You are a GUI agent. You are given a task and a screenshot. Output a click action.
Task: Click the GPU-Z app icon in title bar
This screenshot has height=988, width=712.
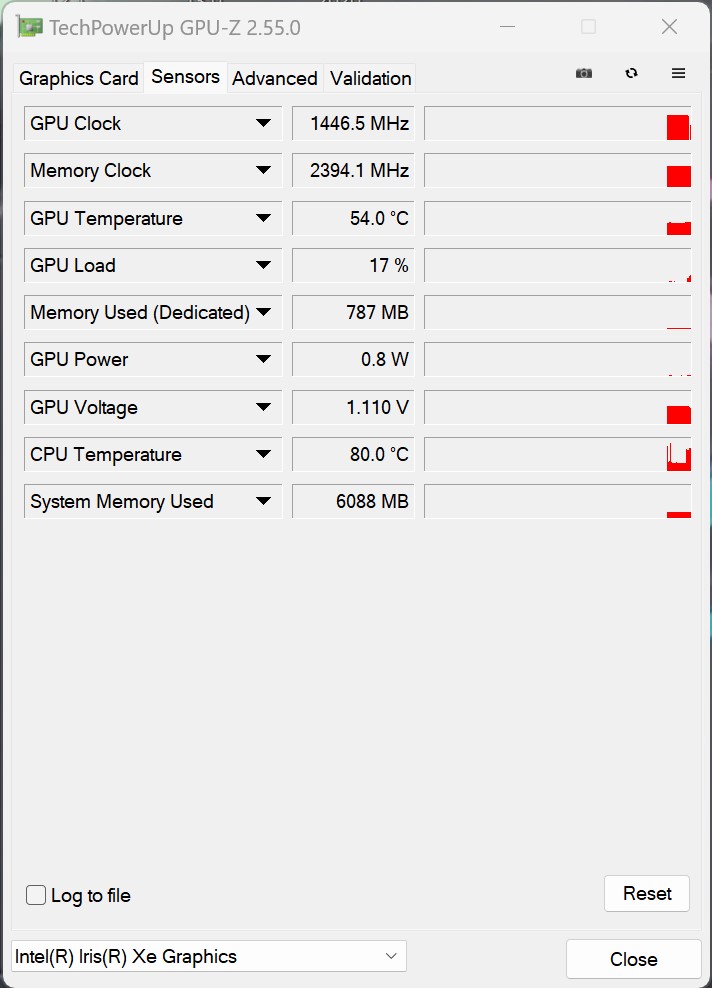point(30,27)
